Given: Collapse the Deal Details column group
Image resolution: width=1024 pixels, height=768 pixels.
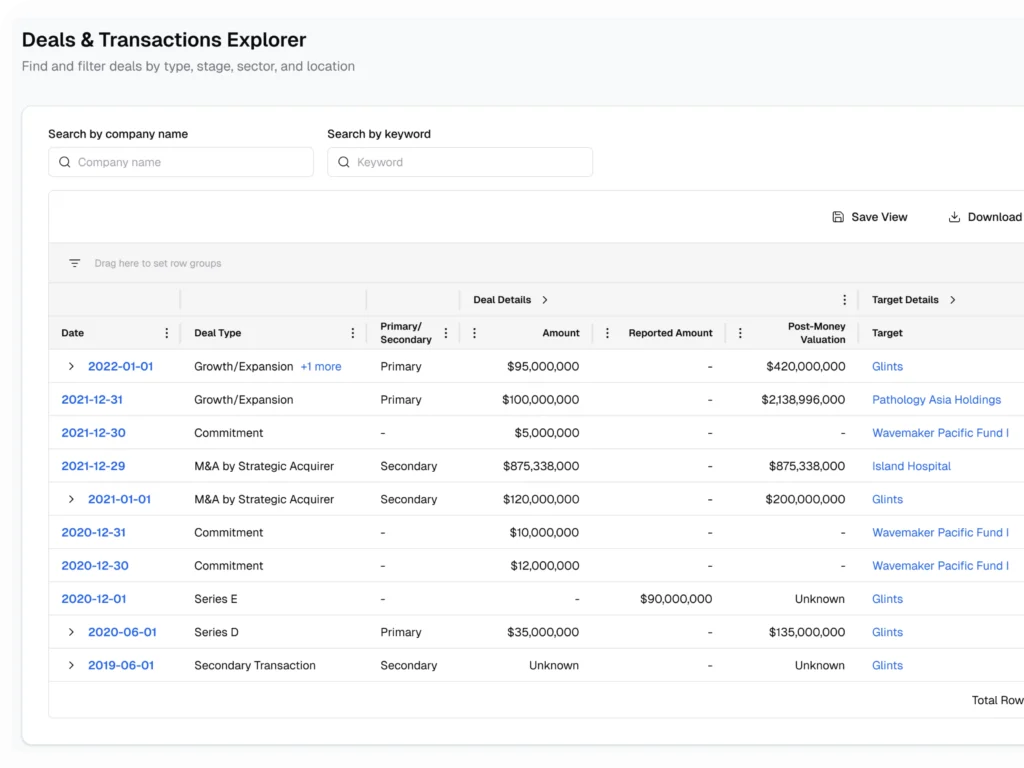Looking at the screenshot, I should (543, 299).
